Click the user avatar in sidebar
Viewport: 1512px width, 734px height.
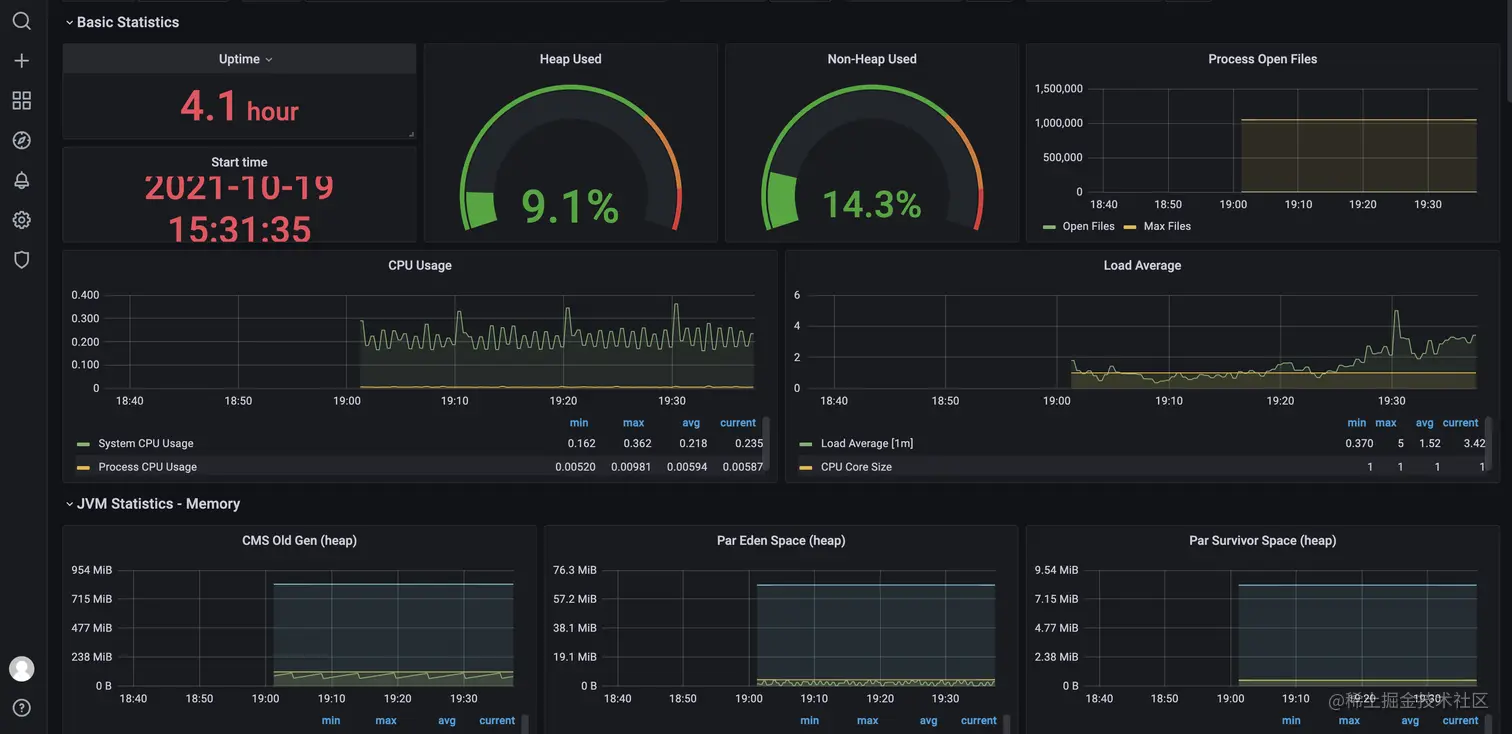(21, 669)
